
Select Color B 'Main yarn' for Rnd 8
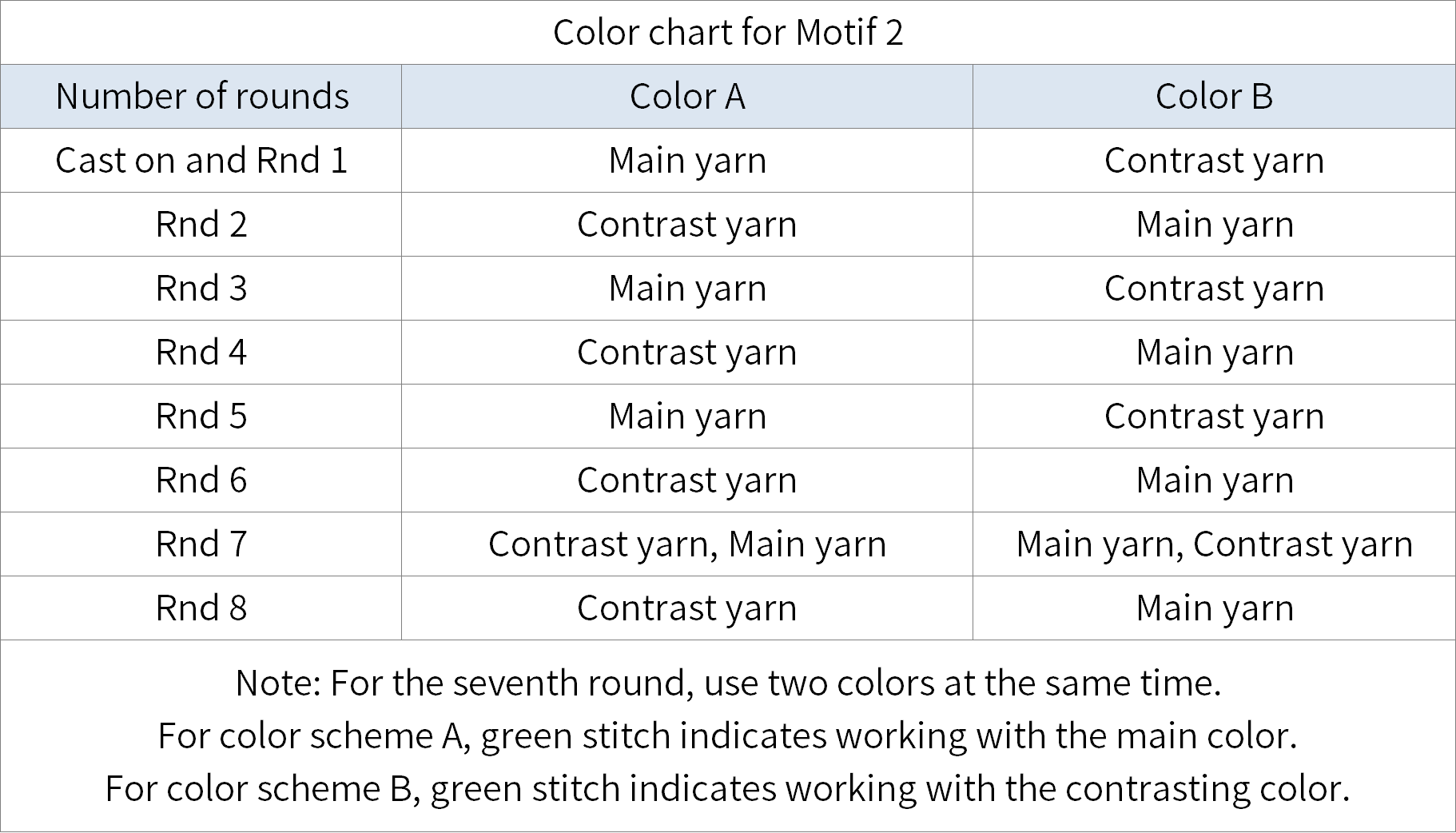point(1214,608)
